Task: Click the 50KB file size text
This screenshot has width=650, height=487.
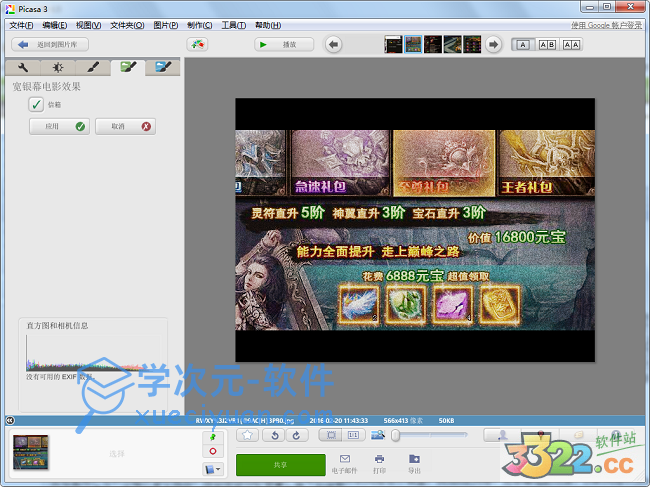Action: (446, 421)
